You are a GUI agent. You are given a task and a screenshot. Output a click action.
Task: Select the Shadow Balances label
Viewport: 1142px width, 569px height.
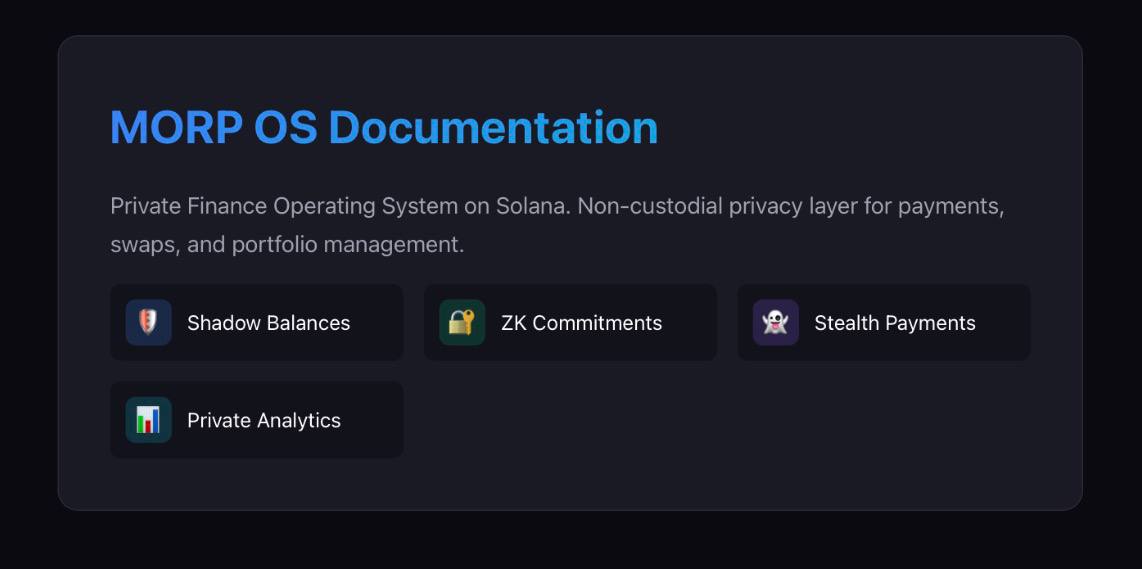pyautogui.click(x=269, y=323)
